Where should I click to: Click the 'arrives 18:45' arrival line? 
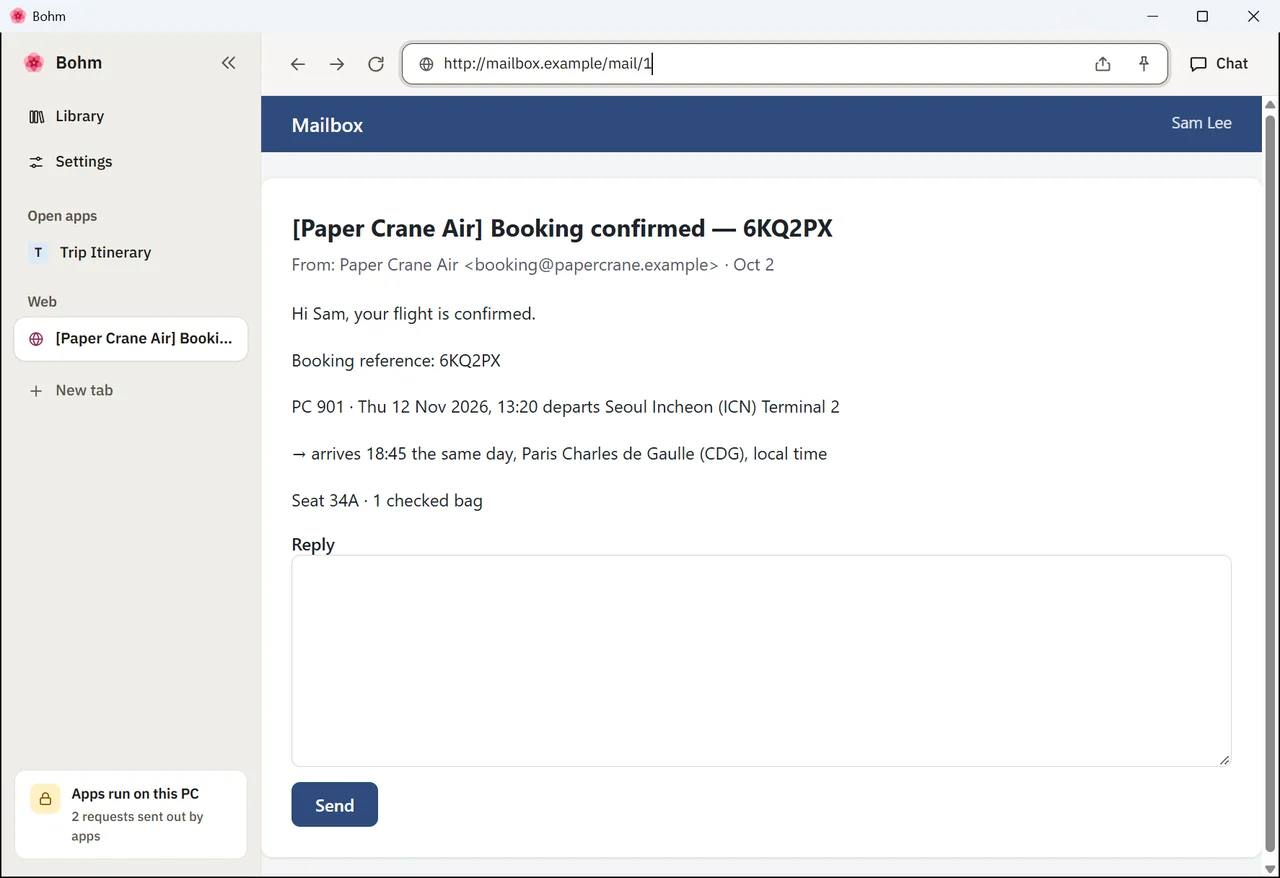click(x=560, y=454)
